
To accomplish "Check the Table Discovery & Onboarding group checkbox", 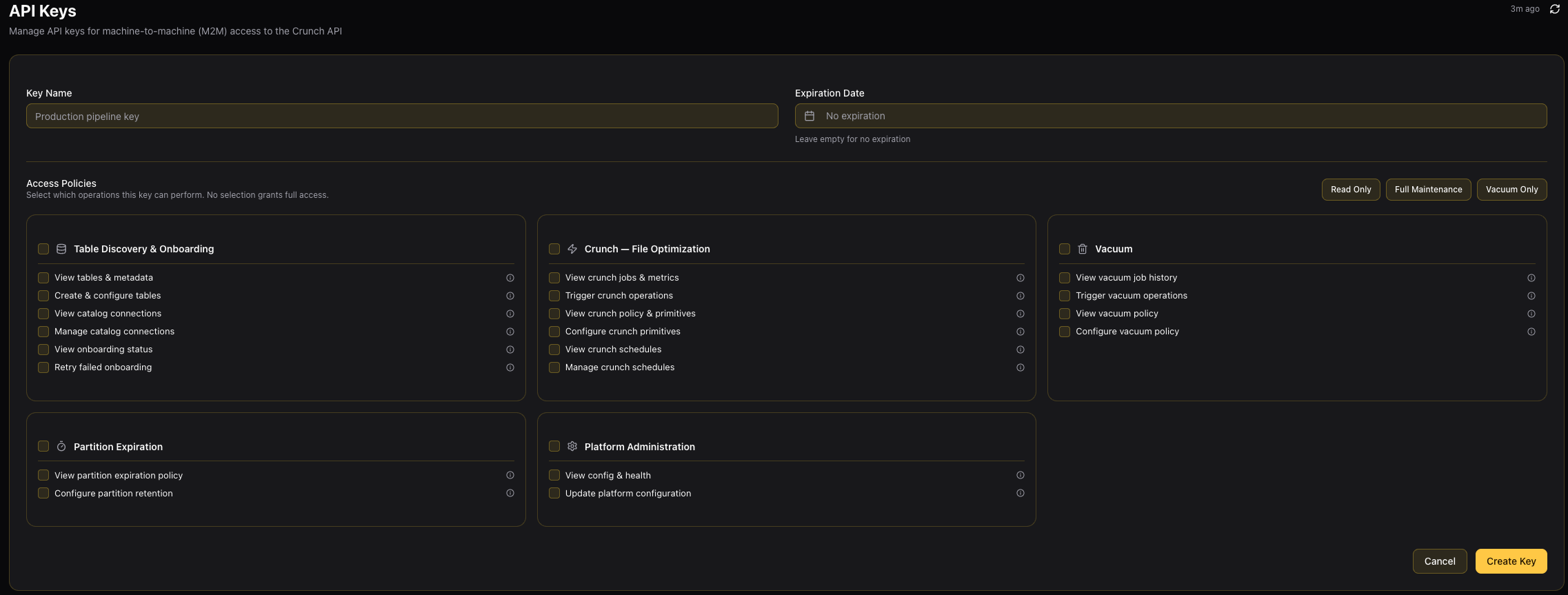I will (x=43, y=249).
